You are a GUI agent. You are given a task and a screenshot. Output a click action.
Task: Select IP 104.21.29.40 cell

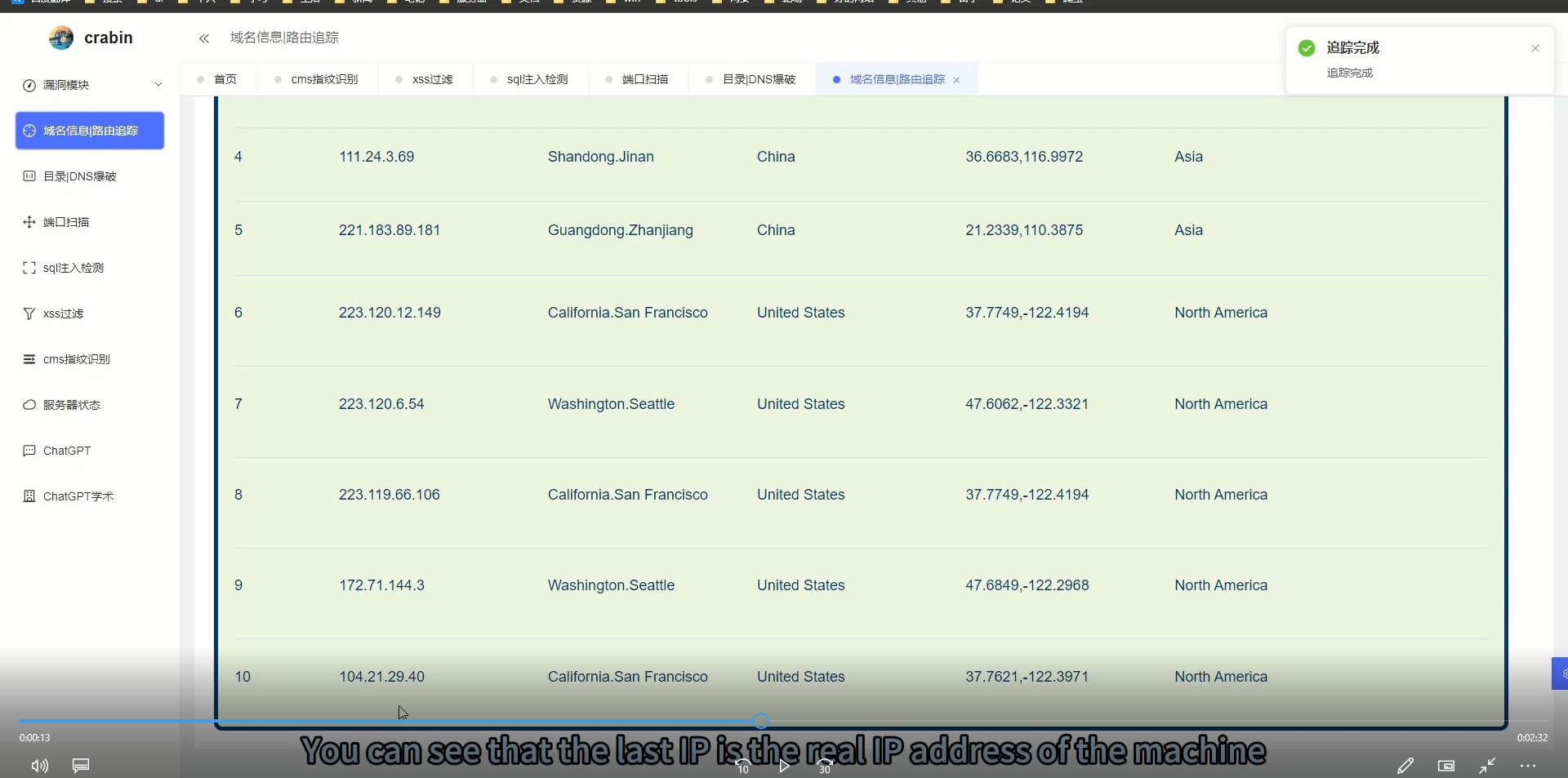click(x=381, y=677)
